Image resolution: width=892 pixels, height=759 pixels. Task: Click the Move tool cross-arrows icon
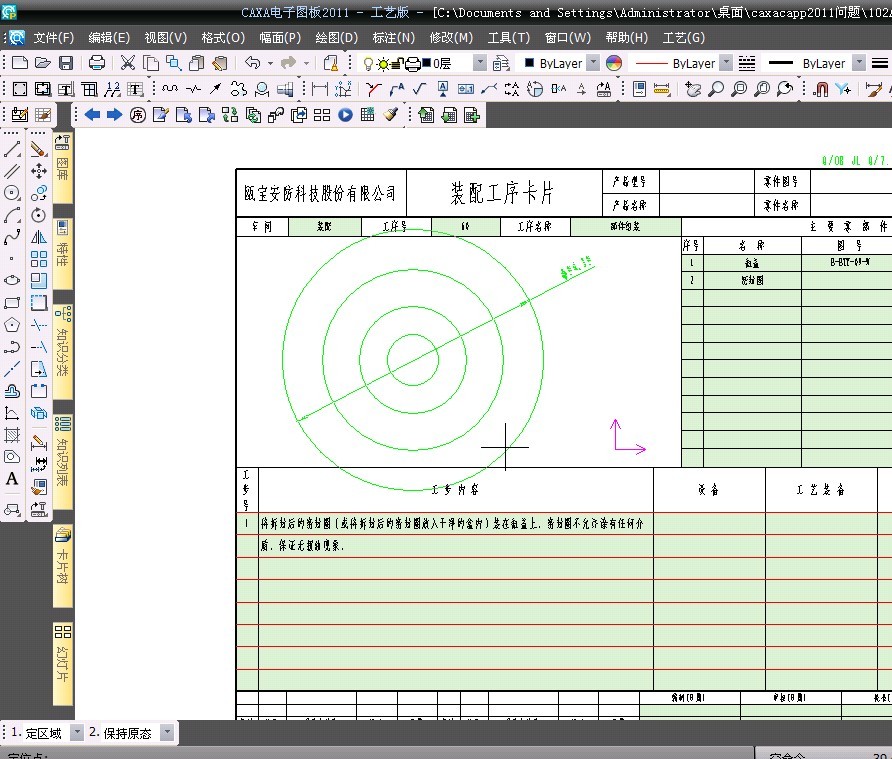(x=39, y=171)
